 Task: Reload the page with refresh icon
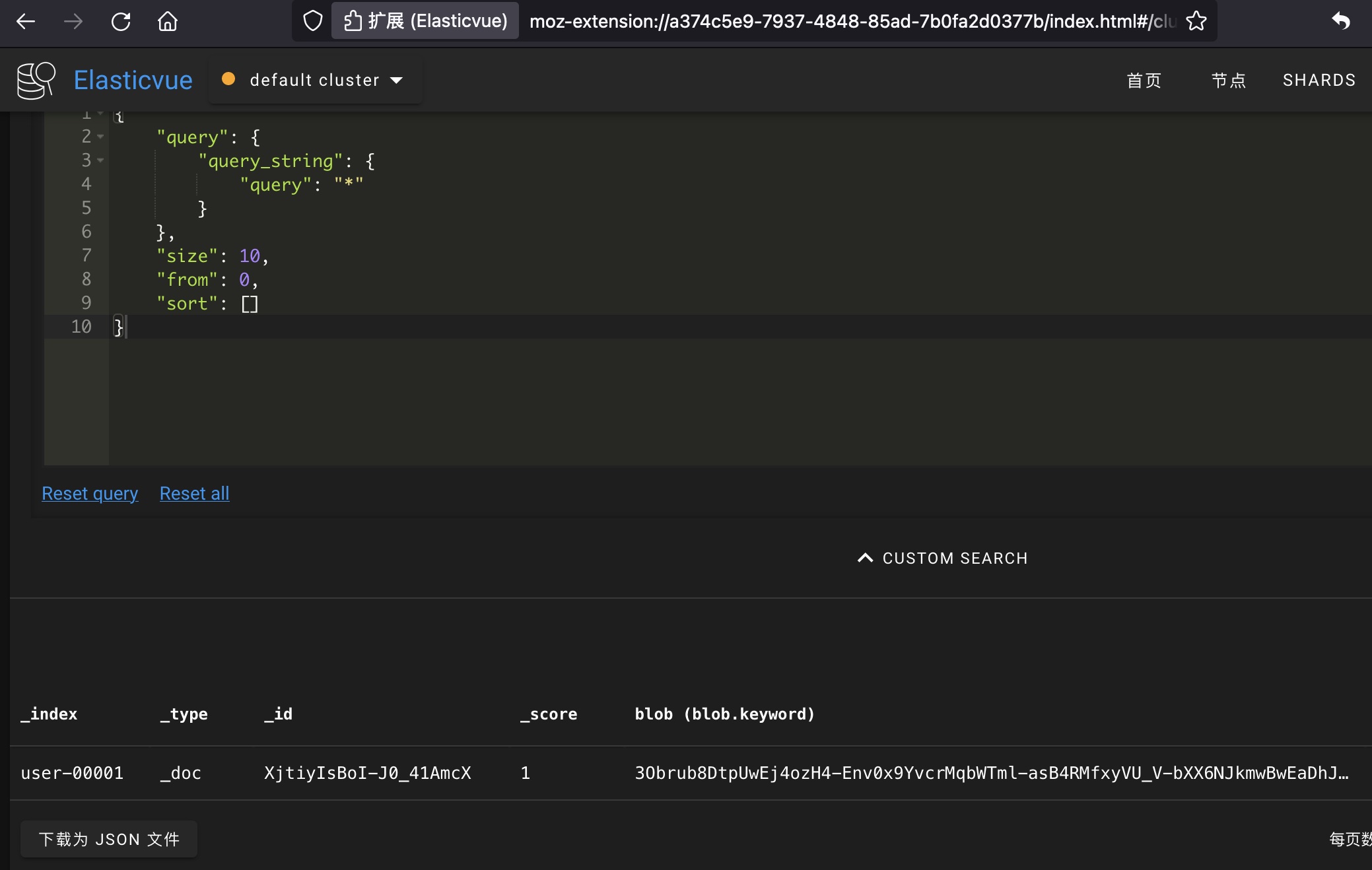[x=121, y=22]
